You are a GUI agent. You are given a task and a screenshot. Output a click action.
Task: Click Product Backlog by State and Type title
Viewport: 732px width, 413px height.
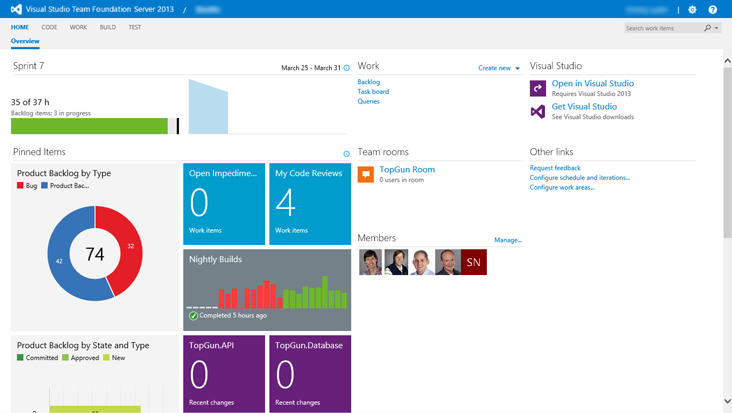click(x=83, y=345)
